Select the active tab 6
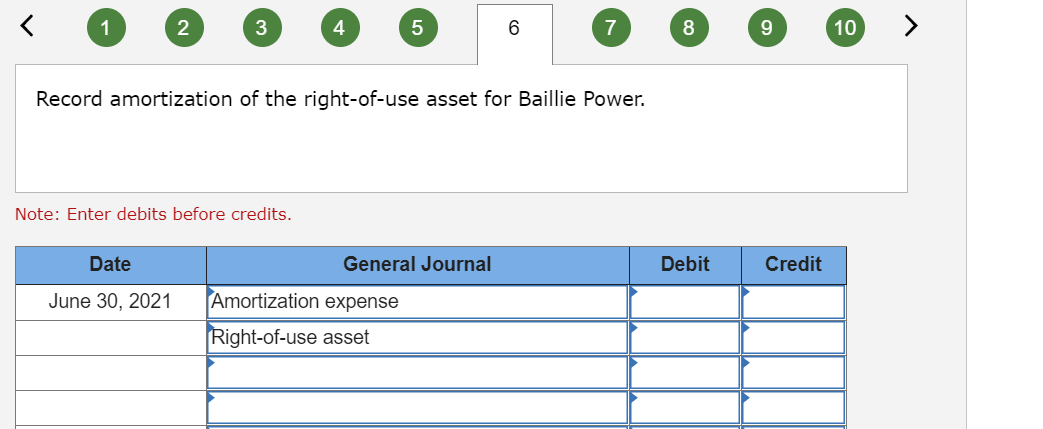Screen dimensions: 1043x429 tap(514, 34)
